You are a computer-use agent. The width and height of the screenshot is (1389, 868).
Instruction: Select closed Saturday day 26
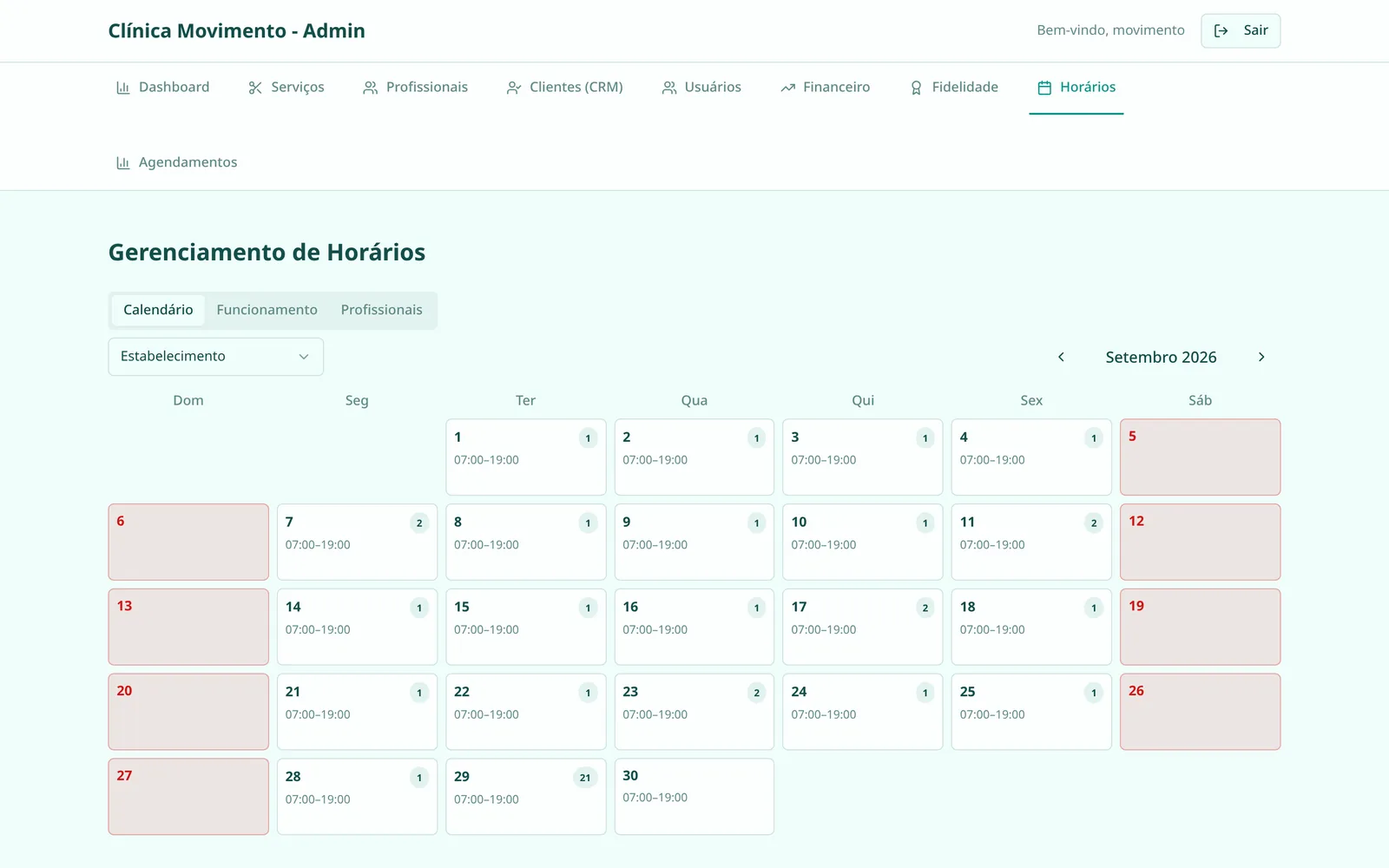(x=1201, y=712)
